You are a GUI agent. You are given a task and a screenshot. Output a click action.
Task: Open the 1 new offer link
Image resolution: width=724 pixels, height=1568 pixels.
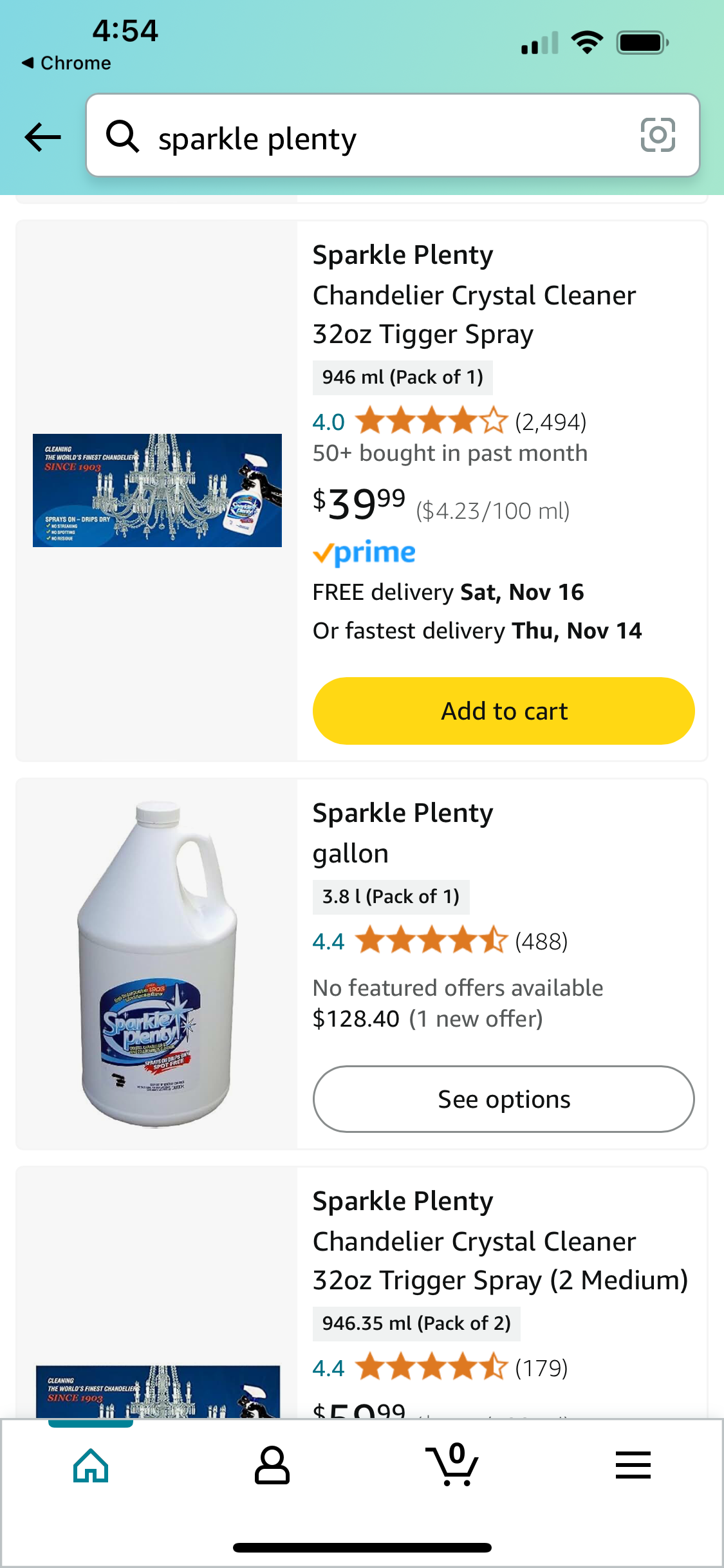476,1019
